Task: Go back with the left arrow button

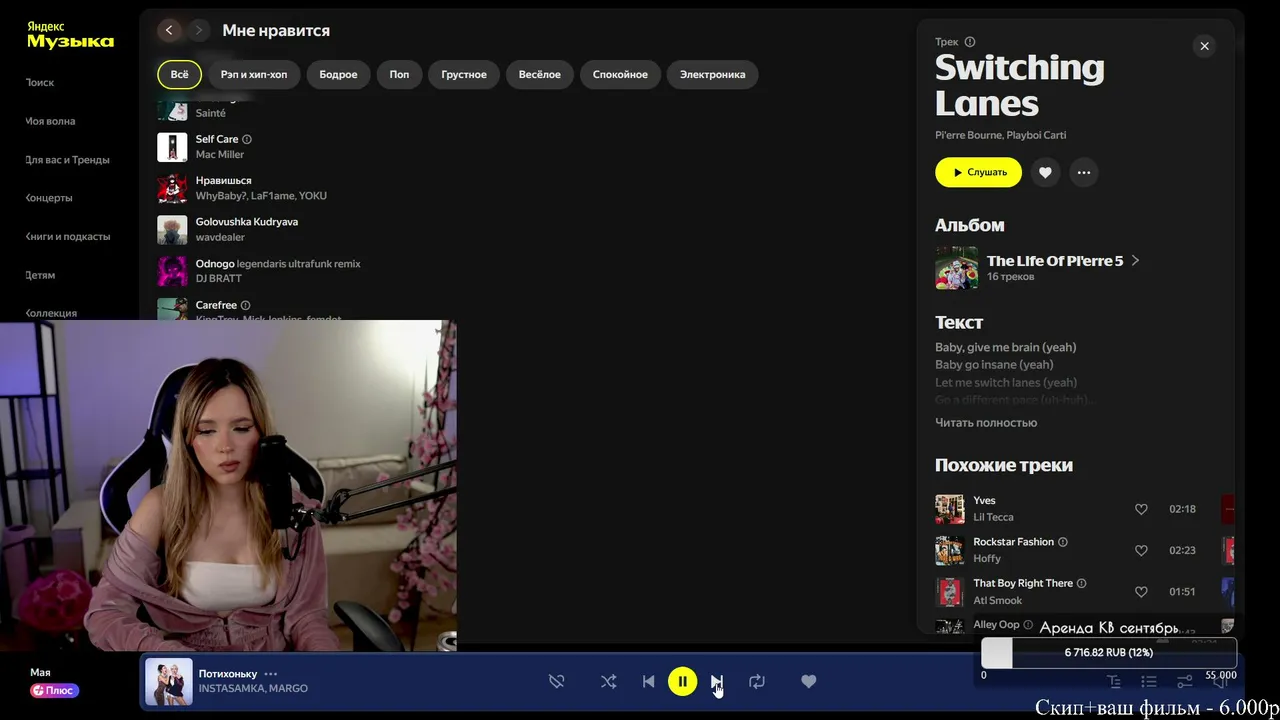Action: pyautogui.click(x=169, y=31)
